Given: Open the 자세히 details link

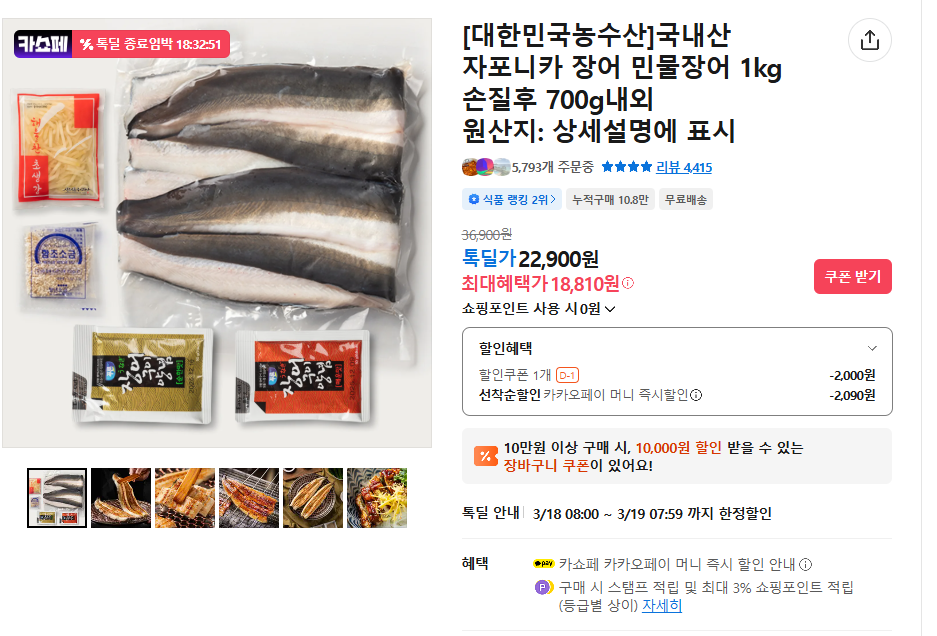Looking at the screenshot, I should 662,606.
